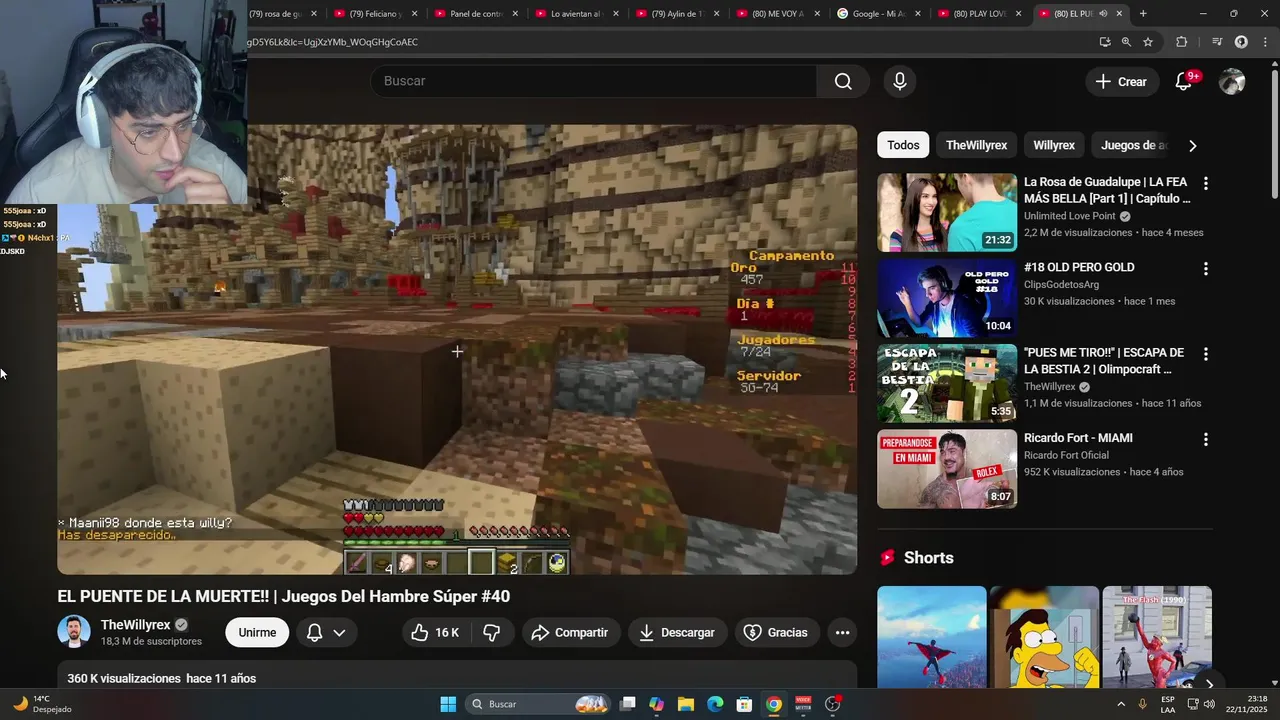Click the Windows taskbar Buscar search box
Image resolution: width=1280 pixels, height=720 pixels.
(536, 704)
